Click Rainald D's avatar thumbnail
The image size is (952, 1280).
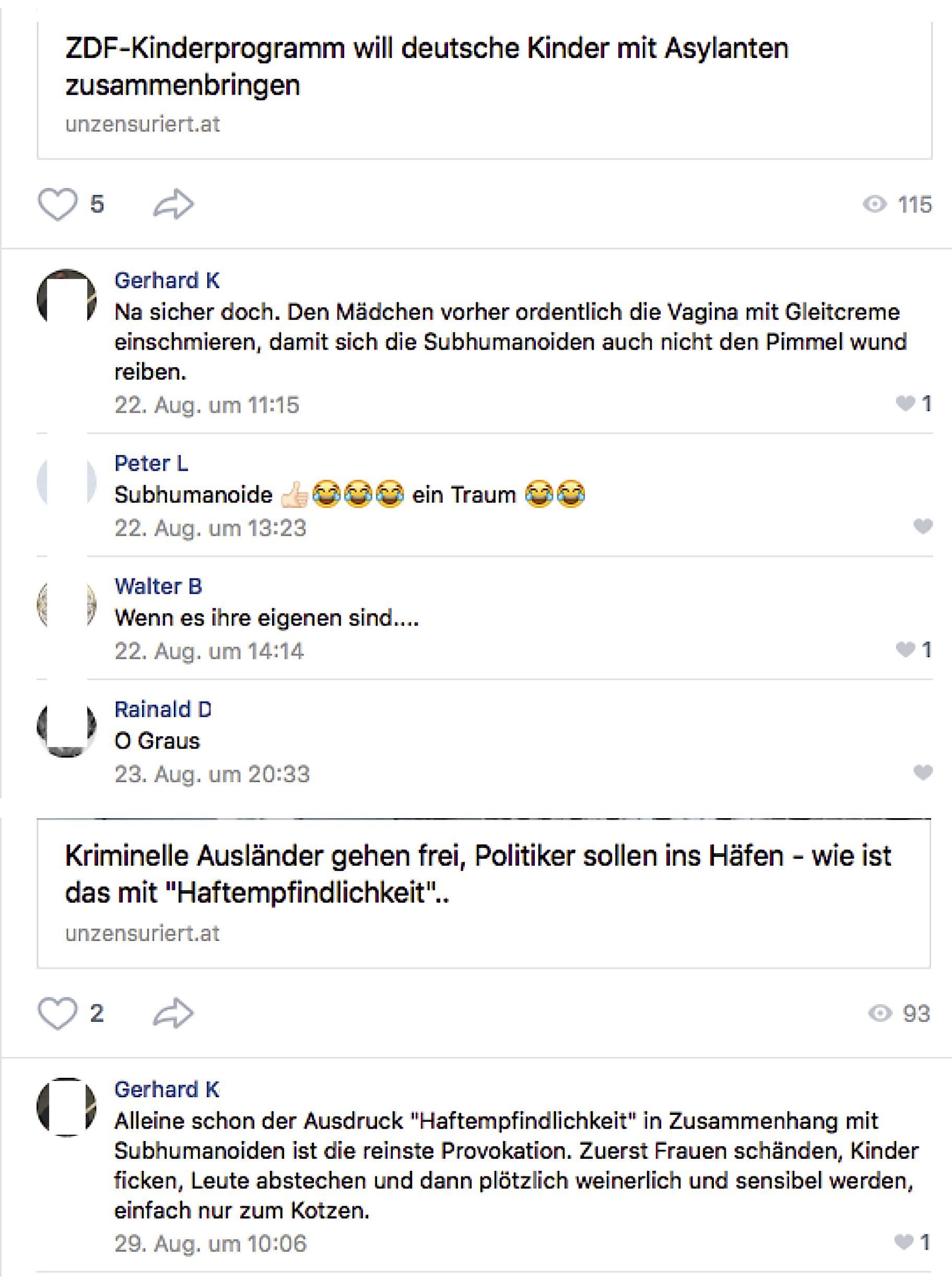pyautogui.click(x=66, y=728)
